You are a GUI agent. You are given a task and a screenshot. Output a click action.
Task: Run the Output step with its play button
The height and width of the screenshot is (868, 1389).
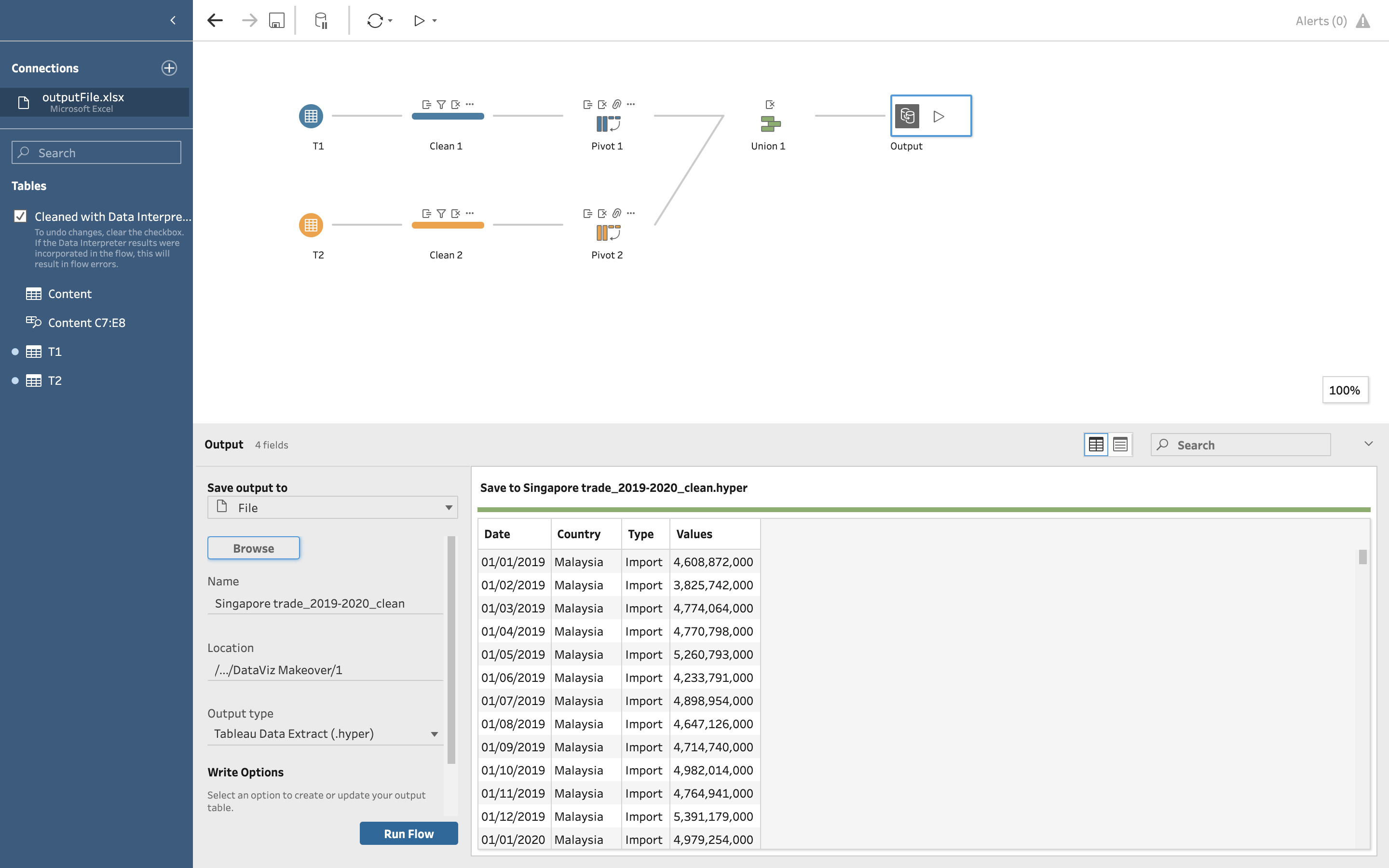[939, 117]
